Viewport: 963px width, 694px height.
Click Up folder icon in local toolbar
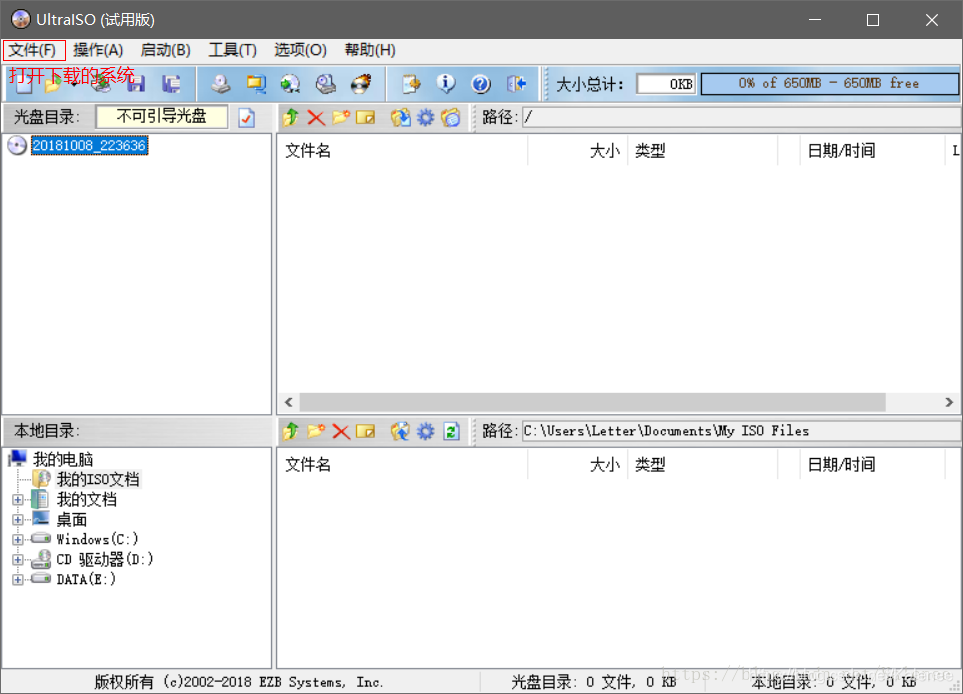[291, 431]
